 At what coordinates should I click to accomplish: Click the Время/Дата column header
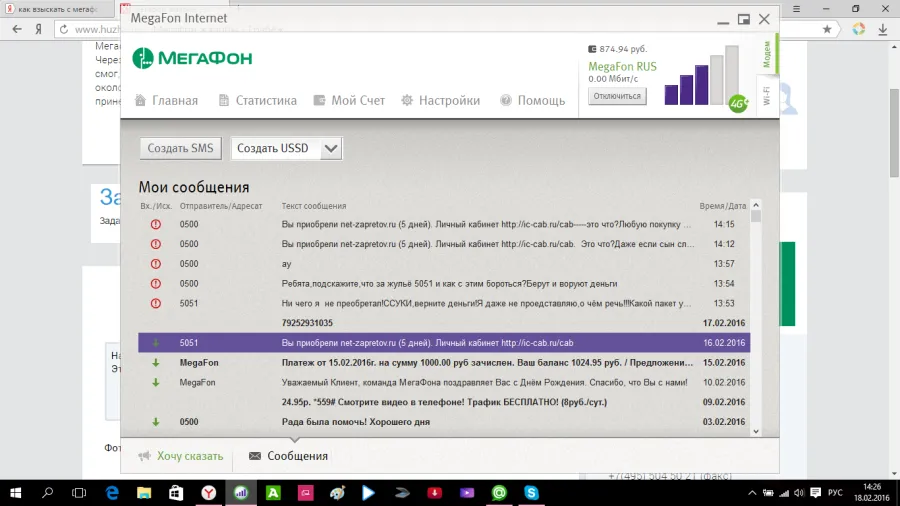723,206
